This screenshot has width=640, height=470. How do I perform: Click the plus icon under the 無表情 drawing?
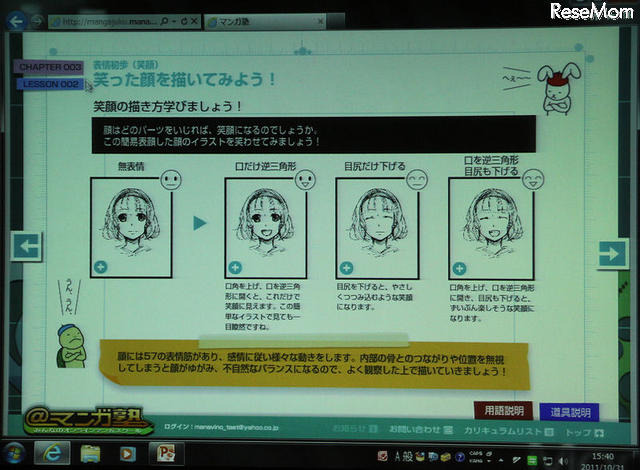click(x=100, y=267)
